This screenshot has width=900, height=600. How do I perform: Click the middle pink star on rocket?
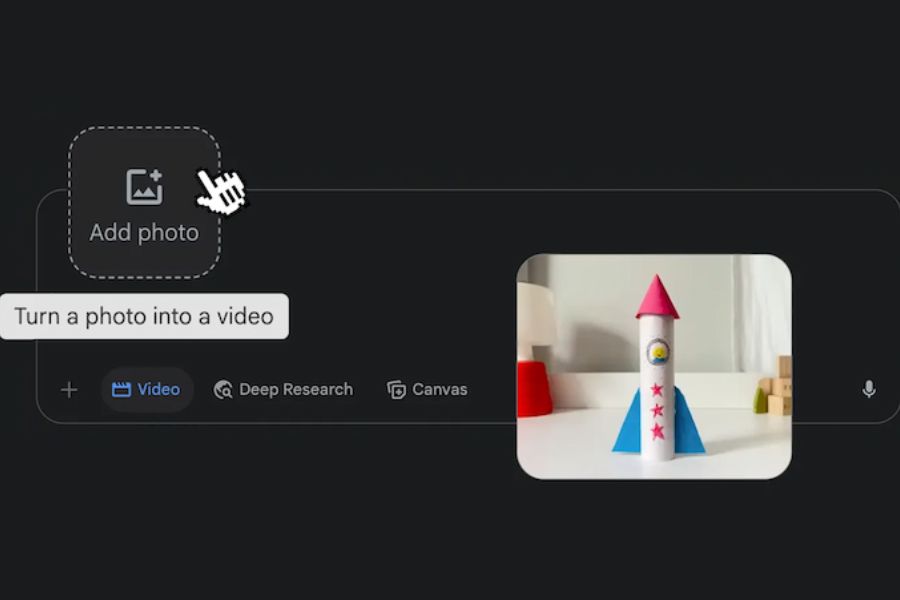[657, 410]
